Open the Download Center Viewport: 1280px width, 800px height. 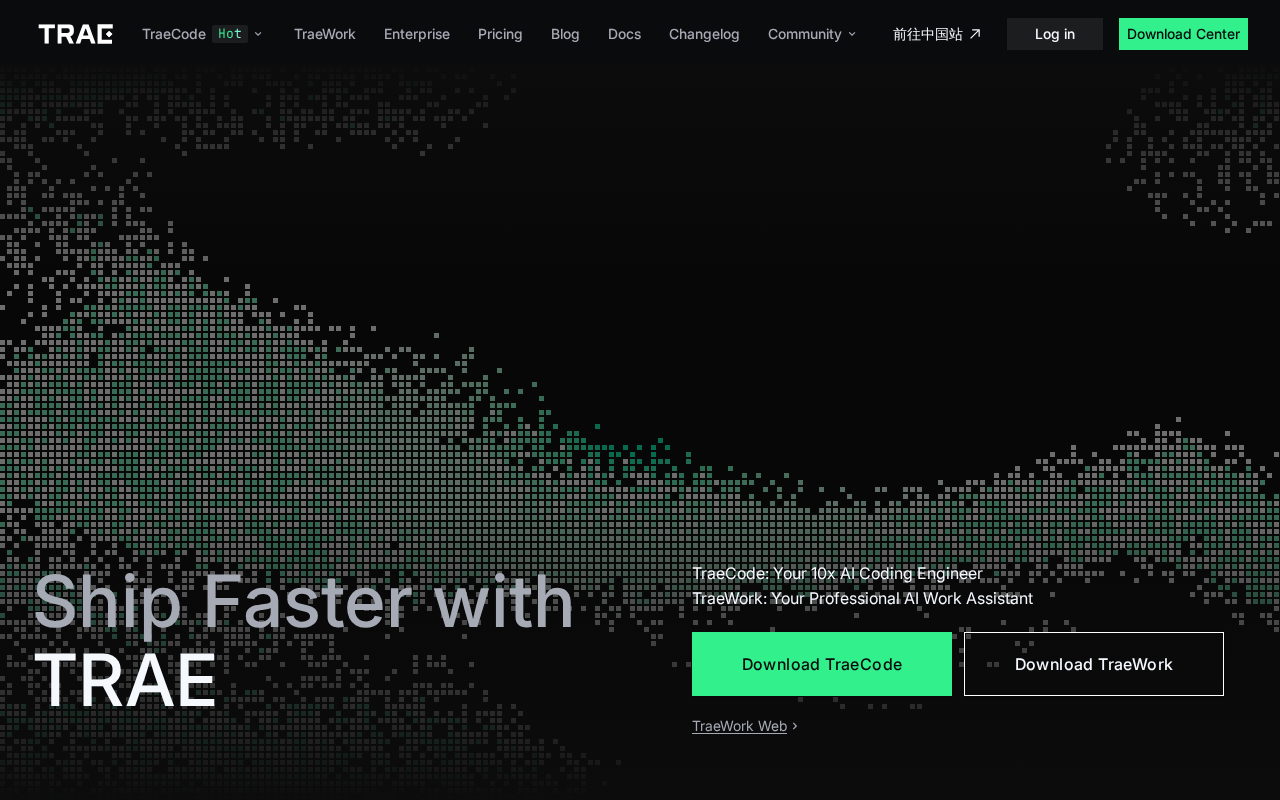pyautogui.click(x=1183, y=34)
